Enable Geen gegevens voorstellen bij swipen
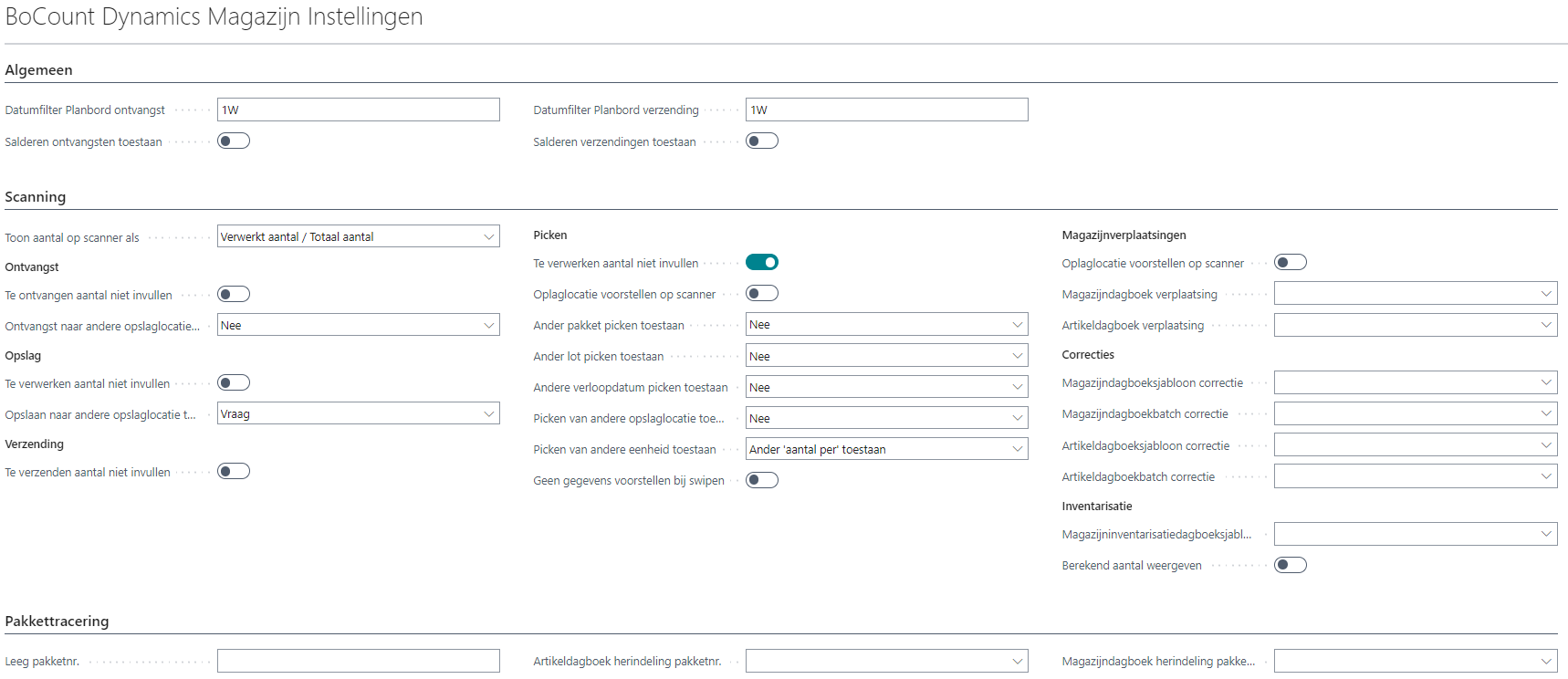 coord(762,480)
